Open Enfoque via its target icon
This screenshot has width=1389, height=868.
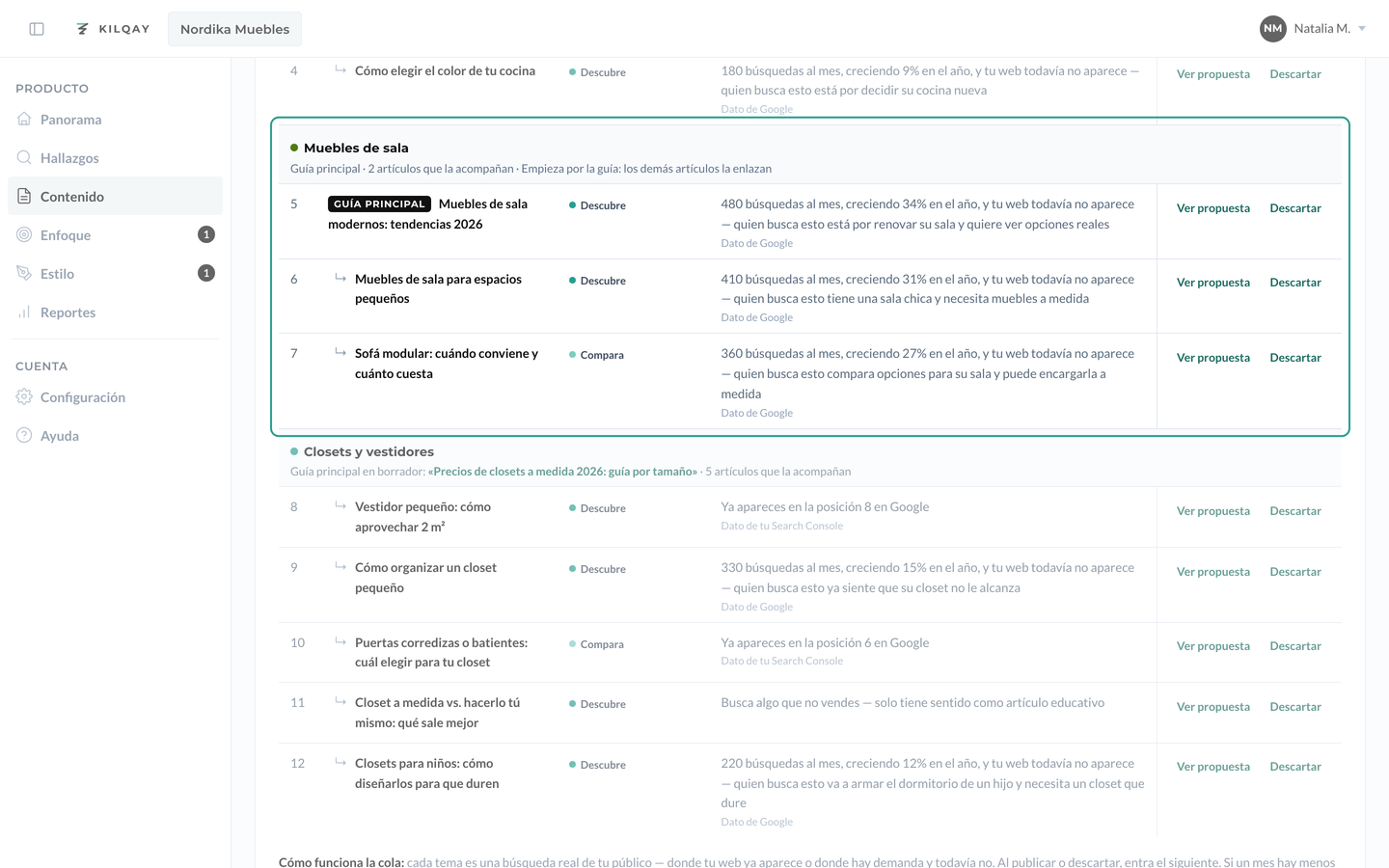click(24, 234)
